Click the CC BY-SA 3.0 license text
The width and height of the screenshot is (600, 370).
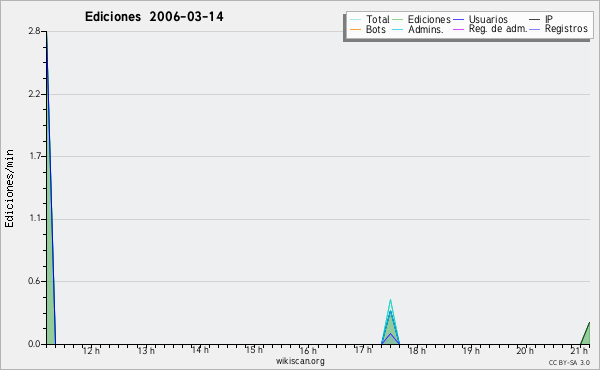click(569, 362)
